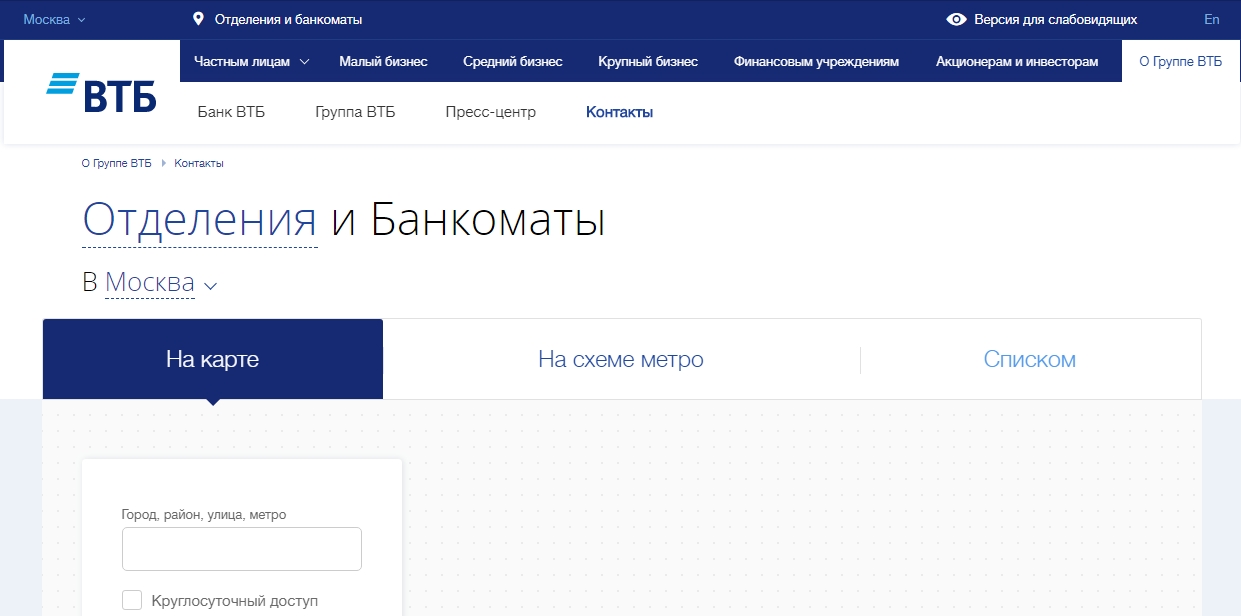Screen dimensions: 1241x616
Task: Select the На карте tab
Action: pos(212,359)
